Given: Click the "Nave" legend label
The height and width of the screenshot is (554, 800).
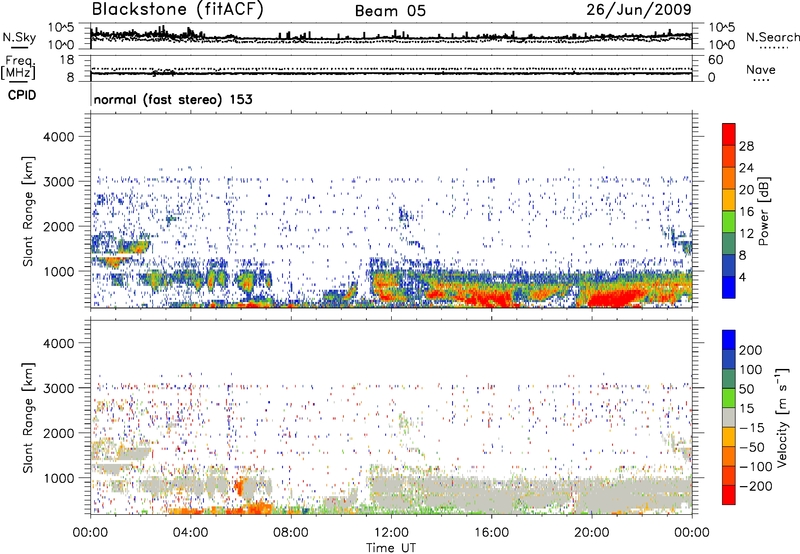Looking at the screenshot, I should coord(761,70).
